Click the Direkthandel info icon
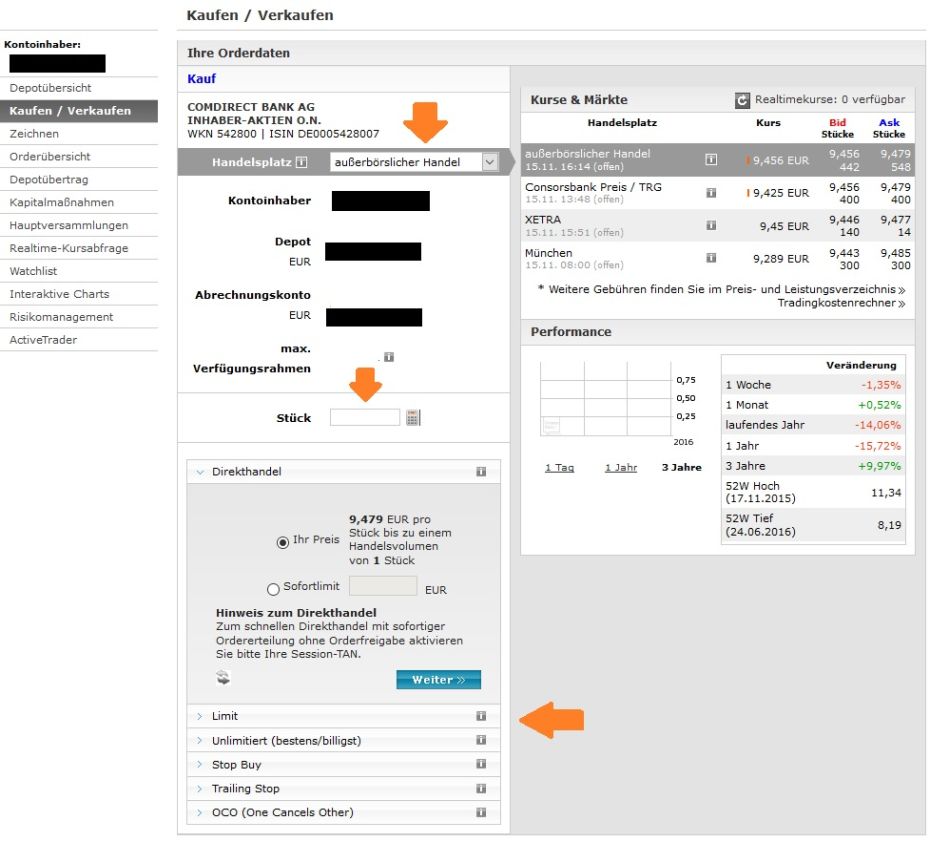Image resolution: width=934 pixels, height=842 pixels. tap(481, 472)
